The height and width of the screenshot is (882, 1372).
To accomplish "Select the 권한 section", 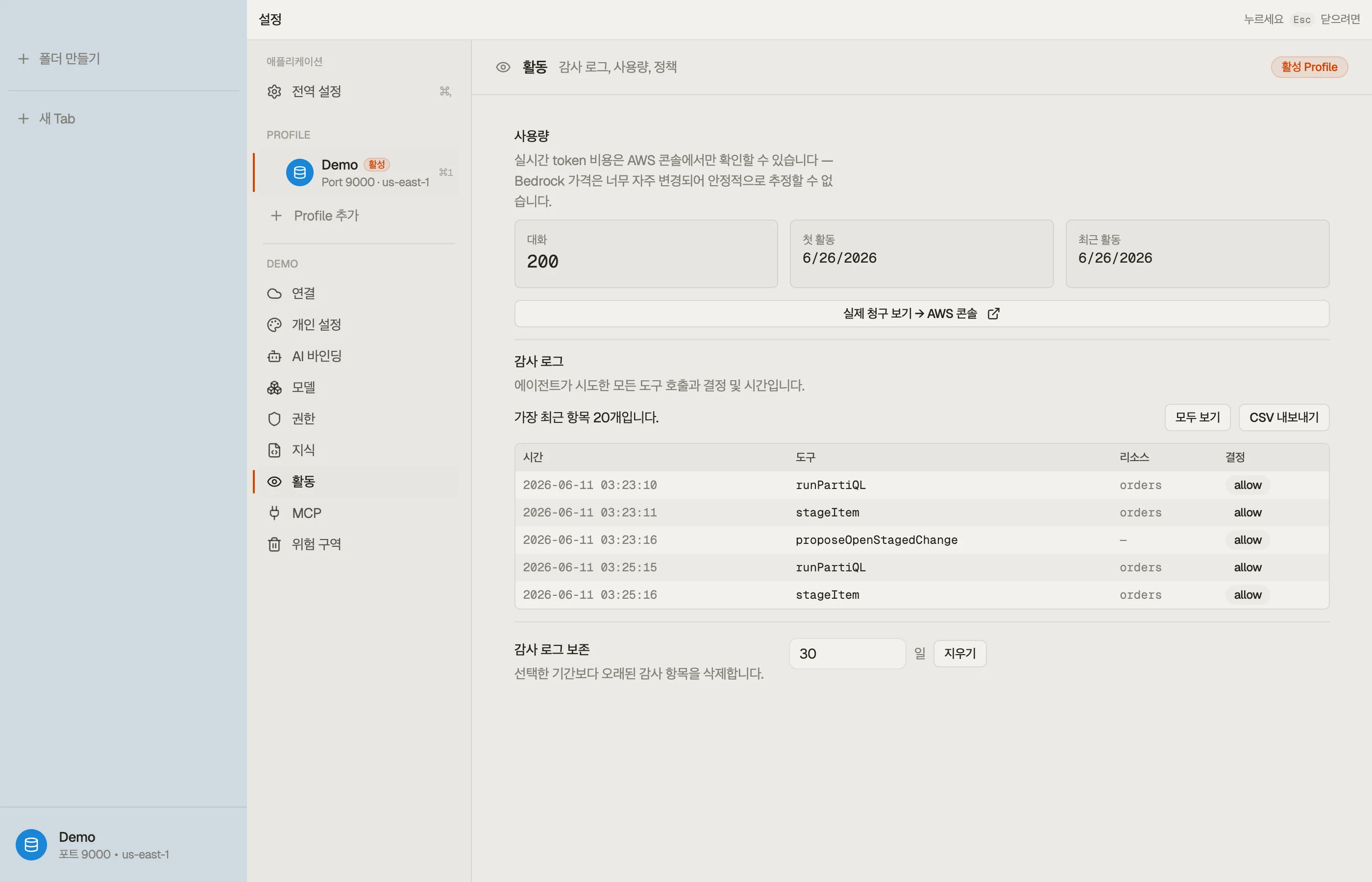I will coord(359,418).
